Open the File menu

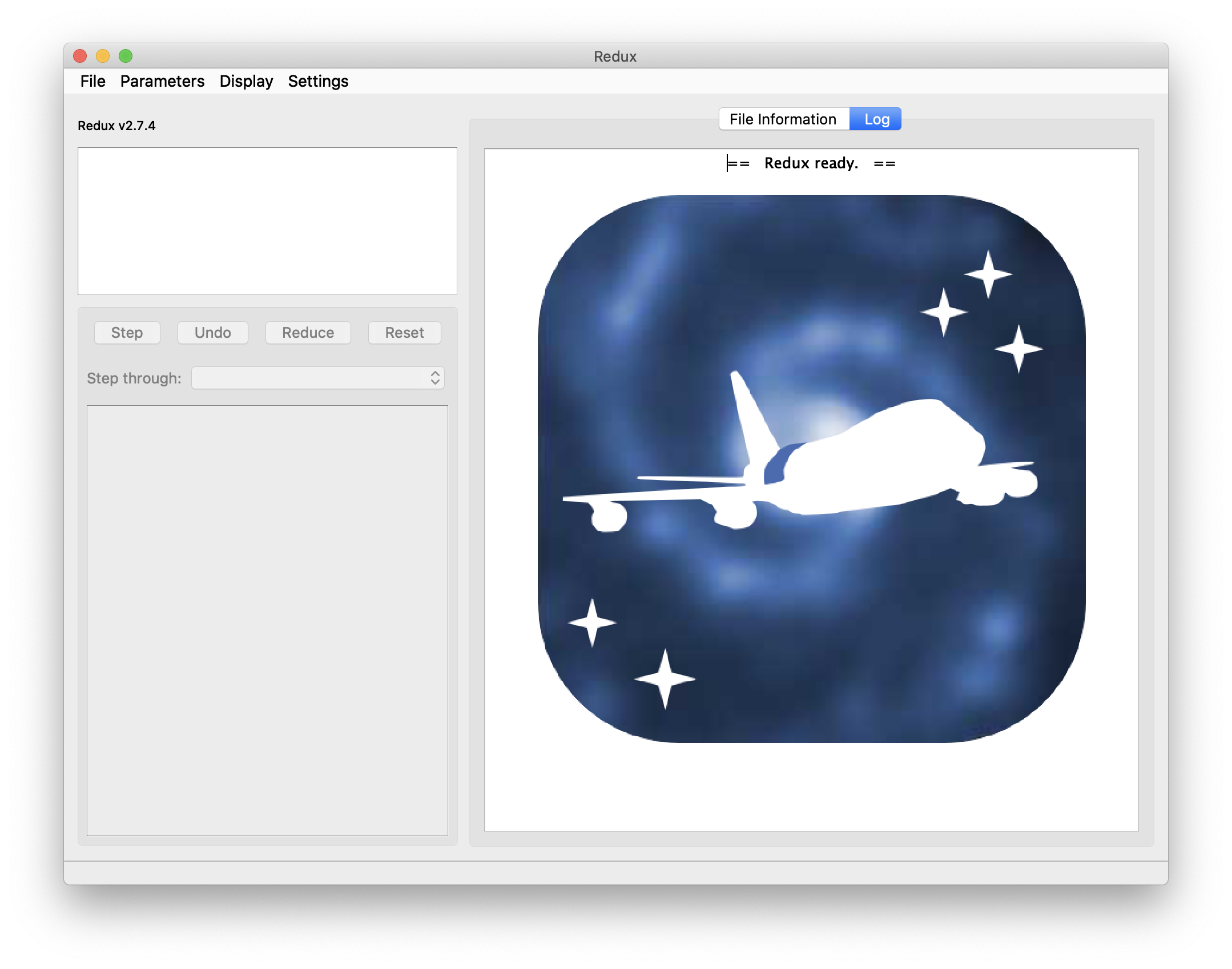tap(92, 81)
